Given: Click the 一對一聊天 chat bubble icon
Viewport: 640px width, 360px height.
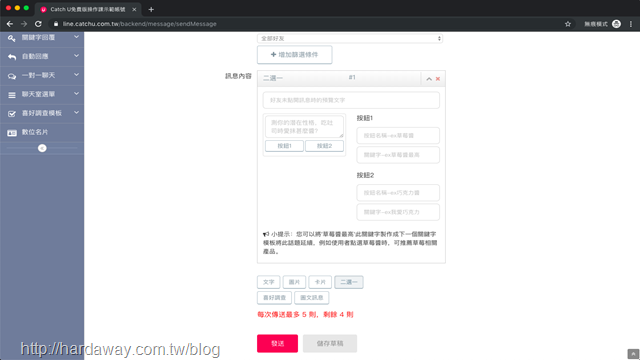Looking at the screenshot, I should (x=12, y=76).
